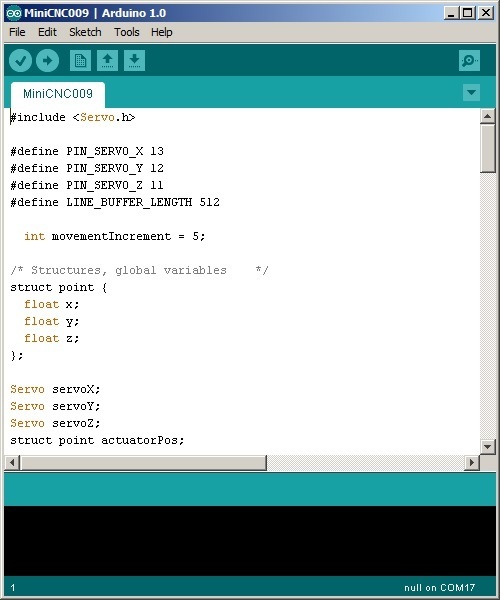Open the Sketch menu
500x600 pixels.
(x=85, y=32)
